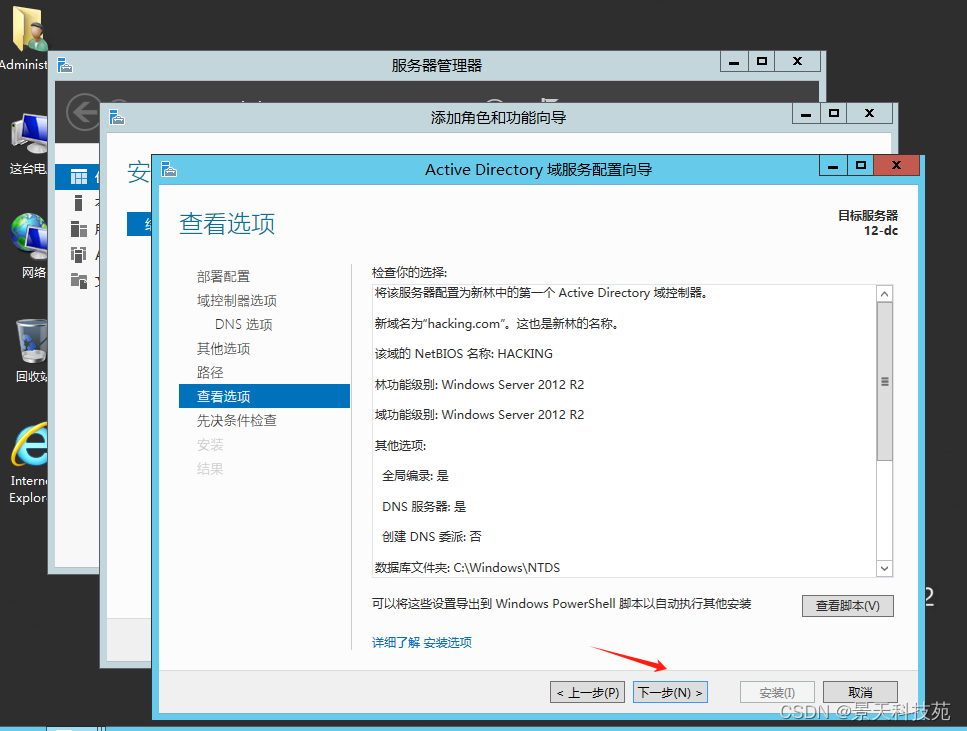
Task: Minimize the 服务器管理器 window
Action: tap(734, 62)
